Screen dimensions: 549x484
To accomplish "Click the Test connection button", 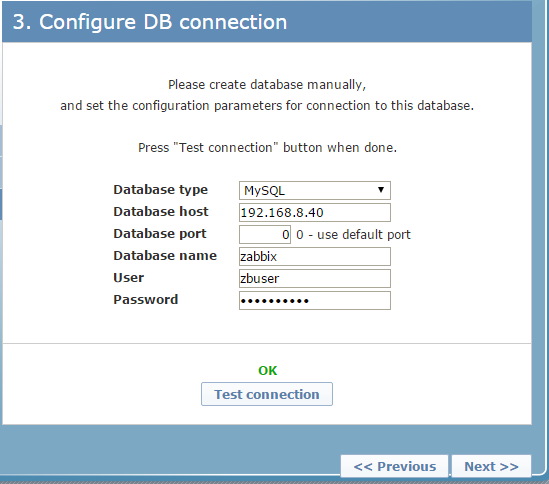I will [x=267, y=394].
